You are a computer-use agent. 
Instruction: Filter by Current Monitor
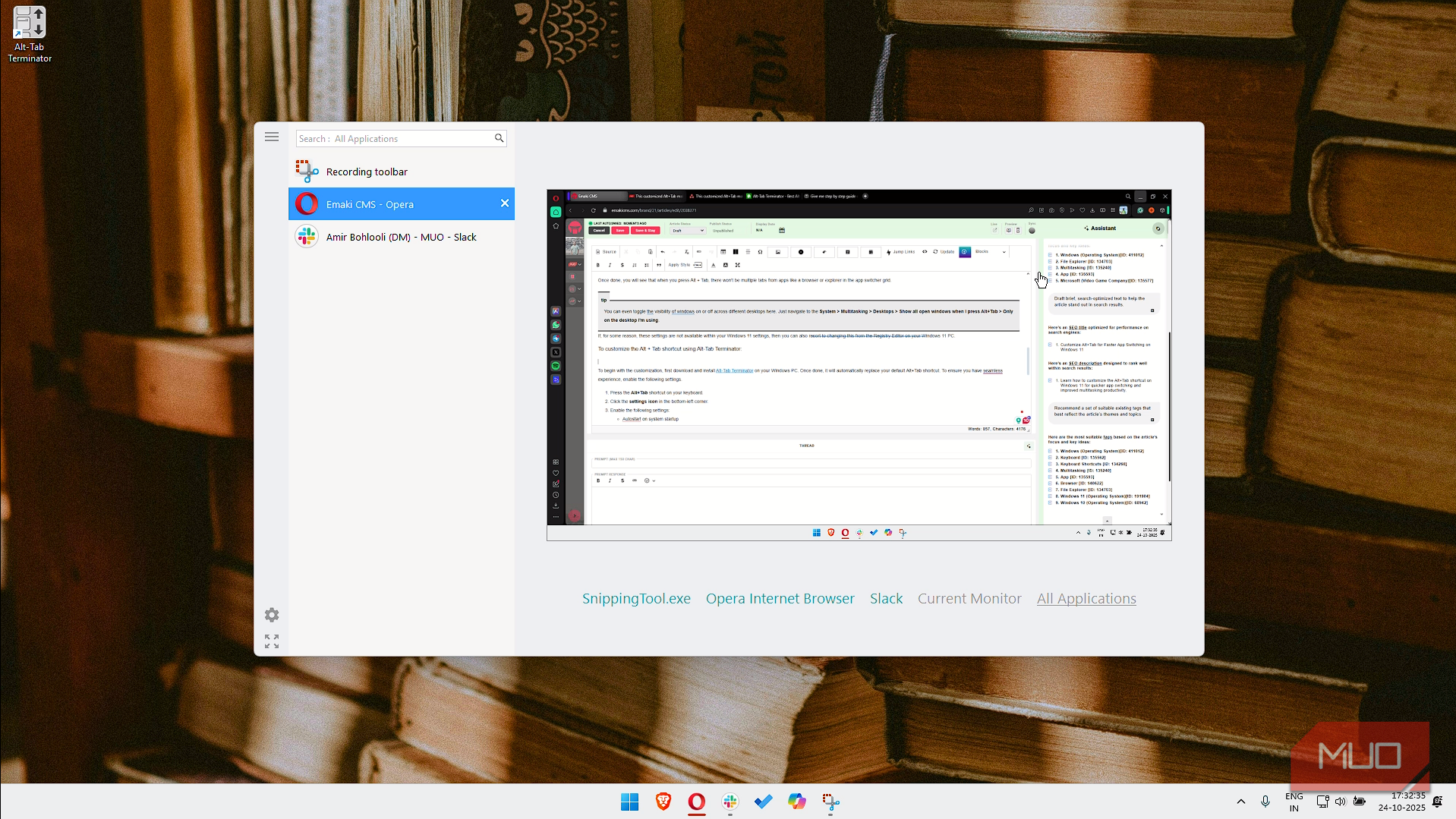coord(969,599)
